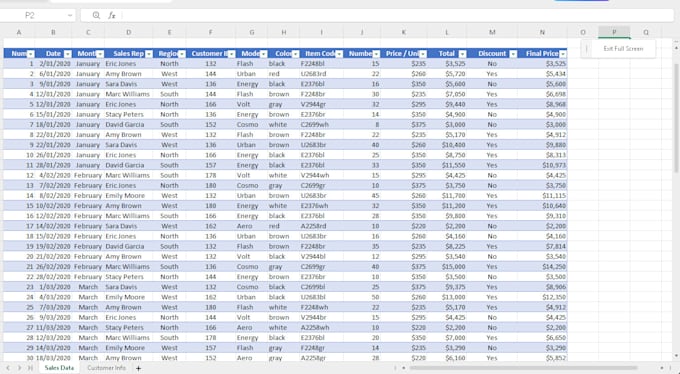Select cell 'David Garcia' in row 7
Image resolution: width=680 pixels, height=374 pixels.
tap(128, 125)
